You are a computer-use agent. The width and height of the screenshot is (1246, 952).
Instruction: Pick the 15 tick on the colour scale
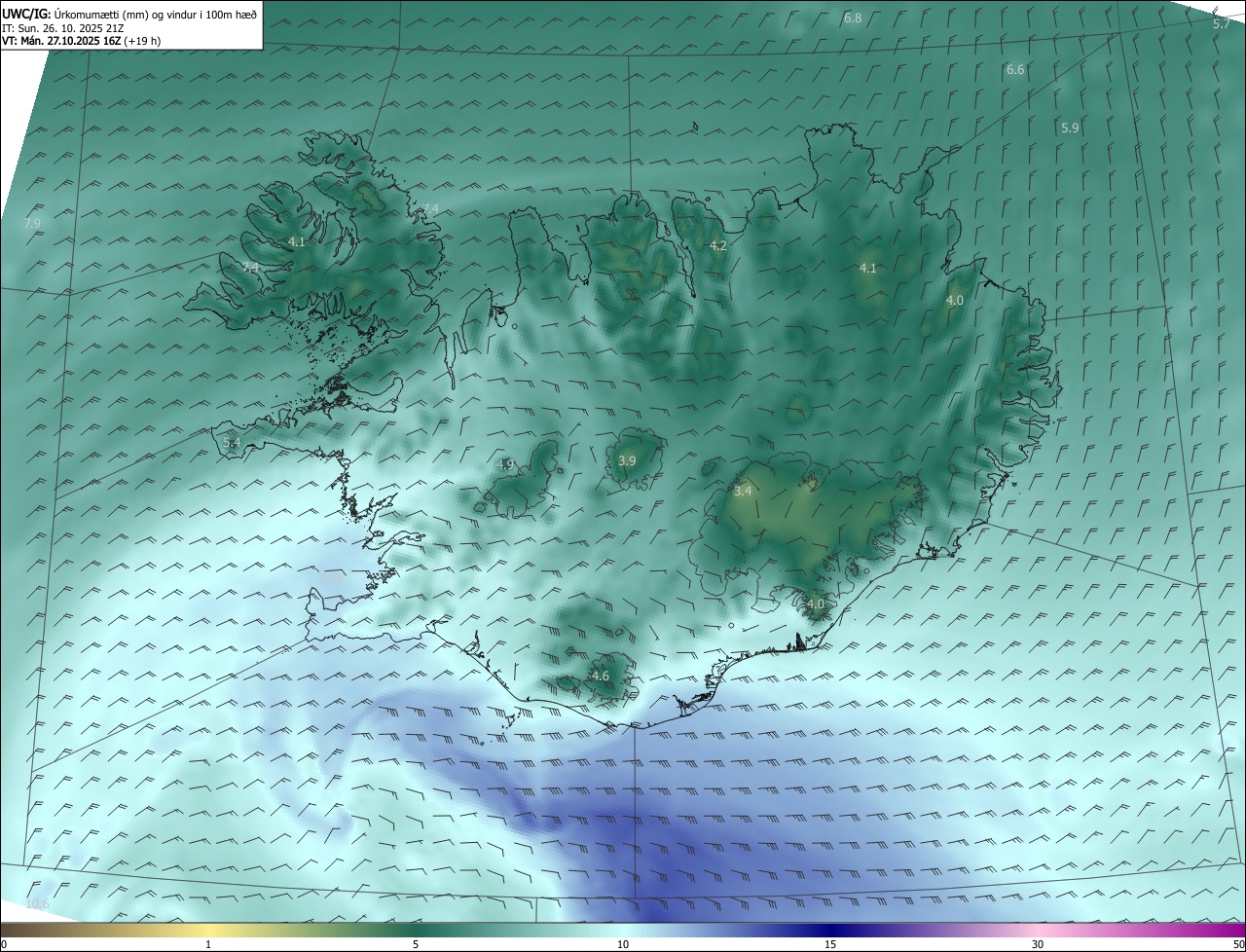tap(830, 944)
